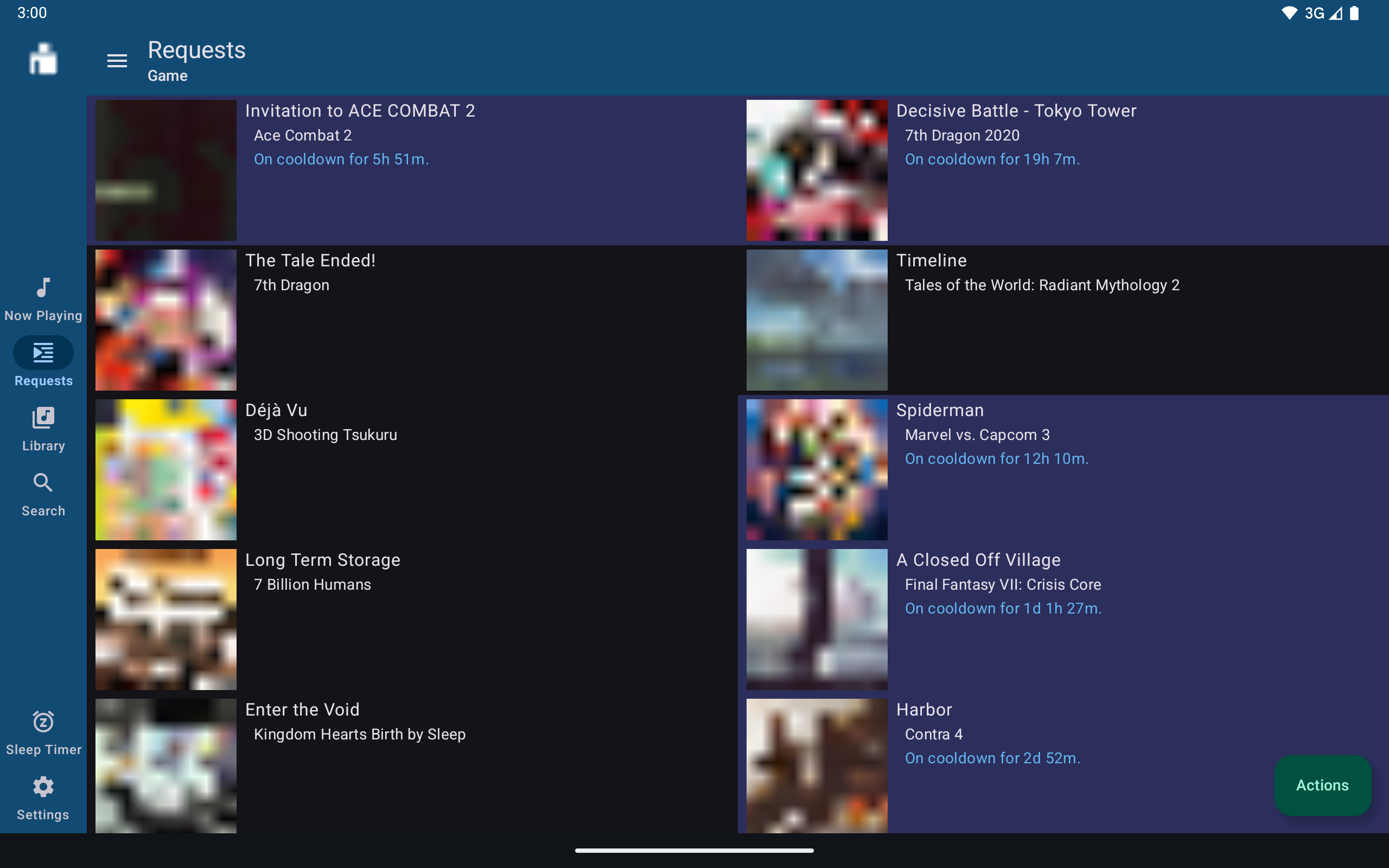The height and width of the screenshot is (868, 1389).
Task: Tap the Requests tab label
Action: (43, 381)
